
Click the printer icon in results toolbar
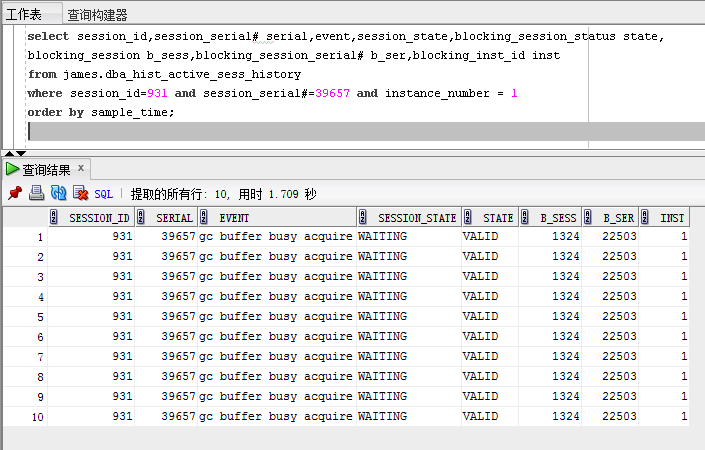(x=36, y=193)
